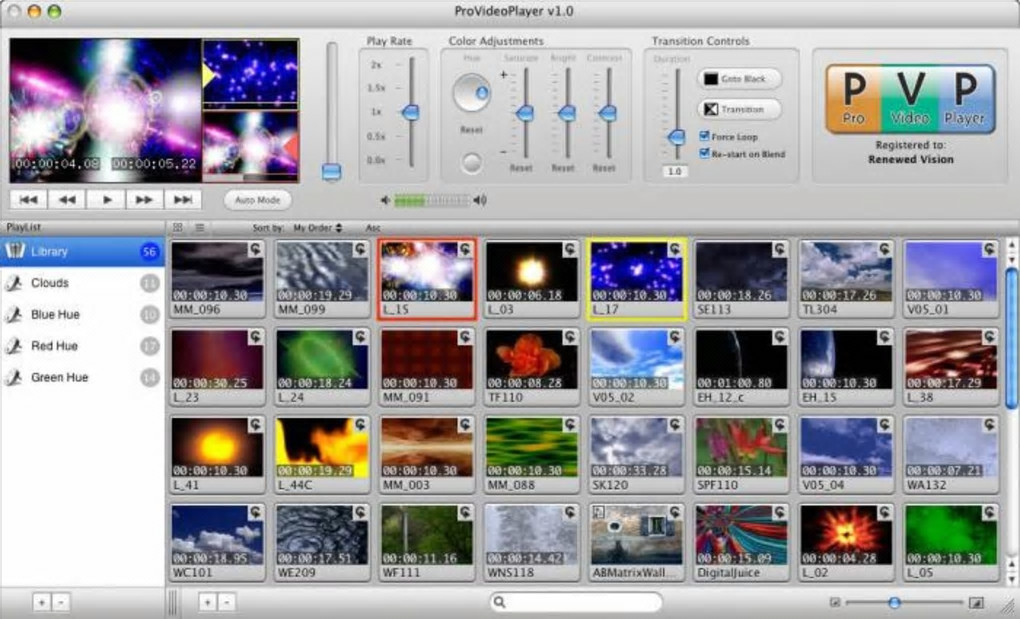The image size is (1020, 619).
Task: Toggle Asc sort direction
Action: tap(372, 228)
